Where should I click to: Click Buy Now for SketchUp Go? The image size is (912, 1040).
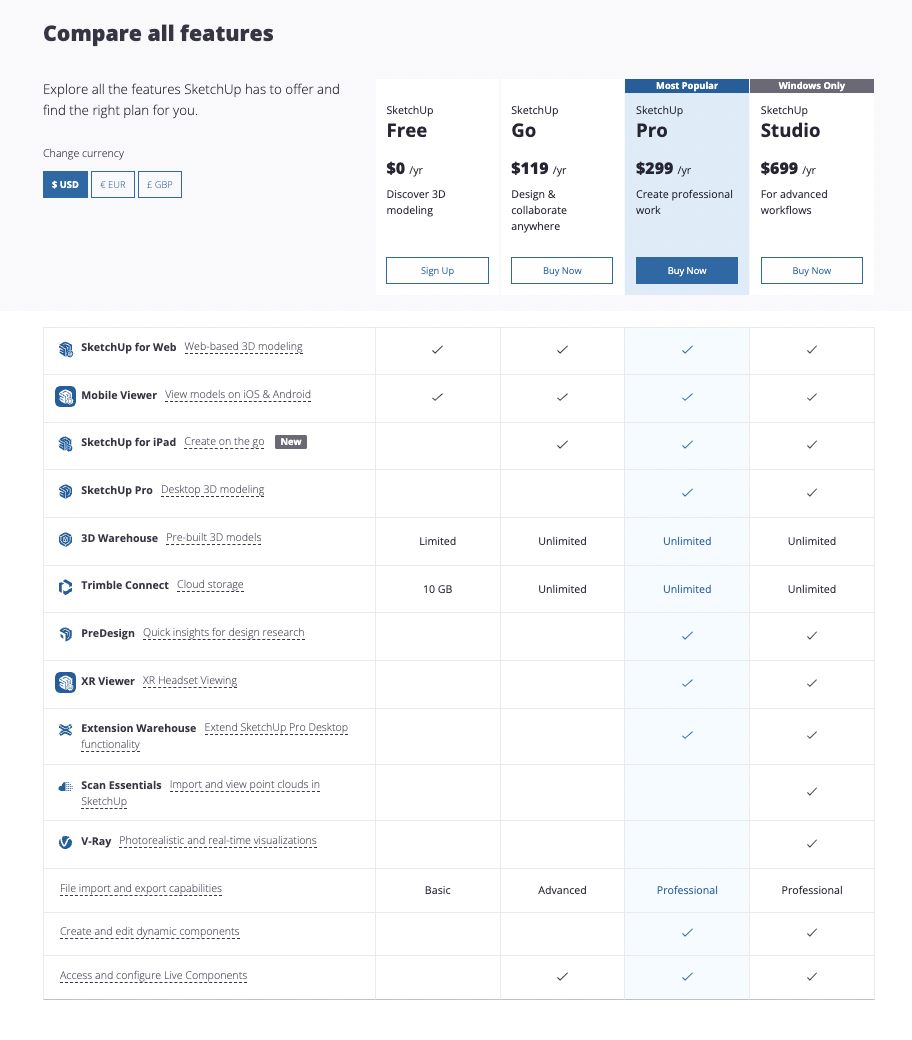tap(562, 271)
